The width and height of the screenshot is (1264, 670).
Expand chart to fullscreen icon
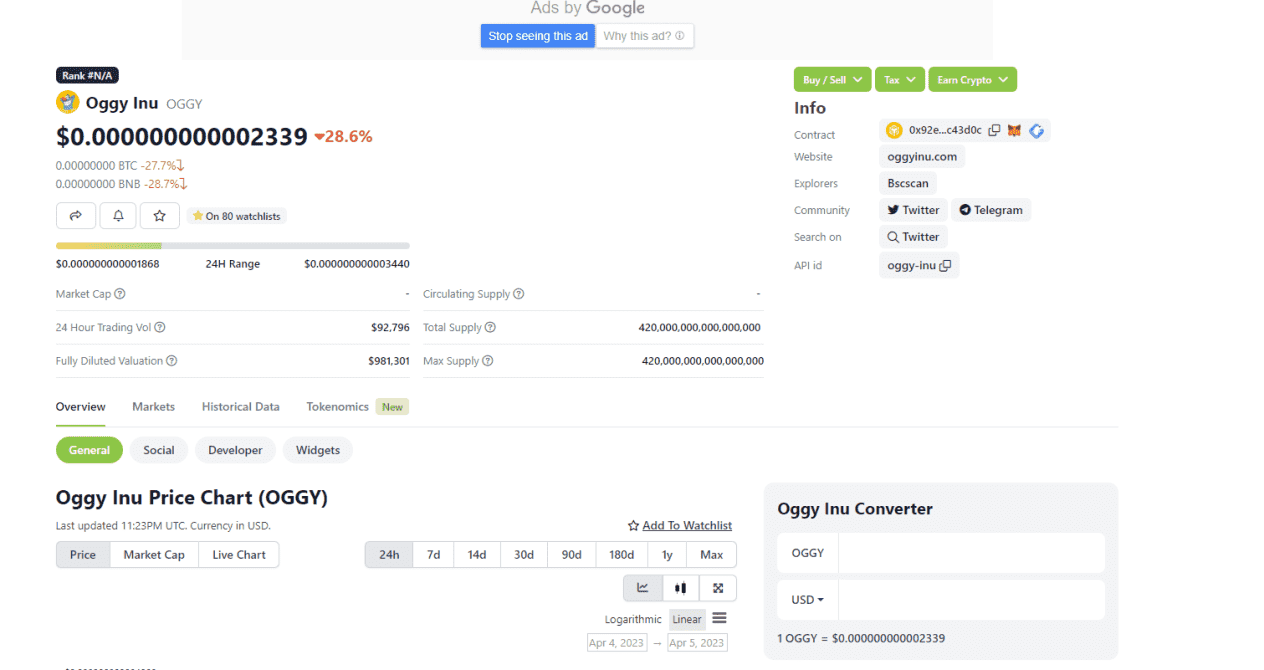(x=718, y=588)
